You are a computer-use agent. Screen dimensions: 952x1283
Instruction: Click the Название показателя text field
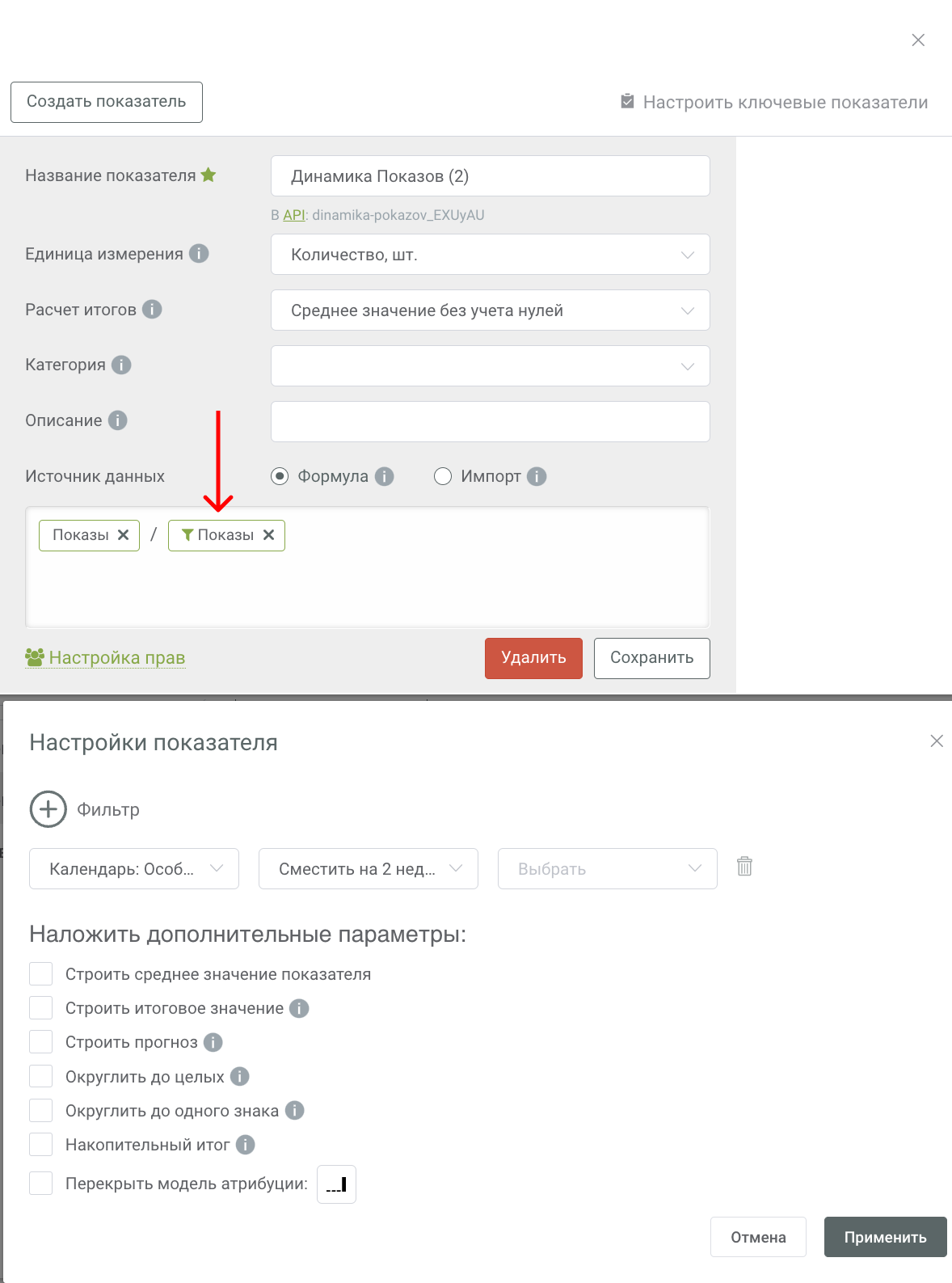[x=490, y=176]
